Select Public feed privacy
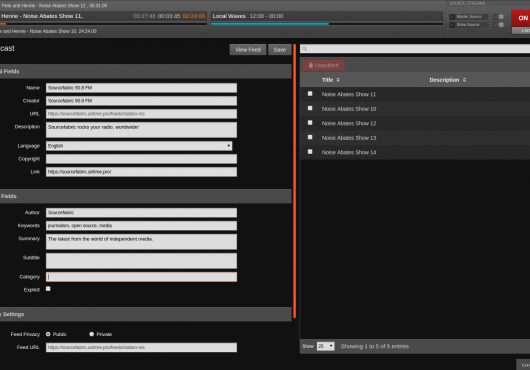Image resolution: width=530 pixels, height=370 pixels. [x=48, y=334]
